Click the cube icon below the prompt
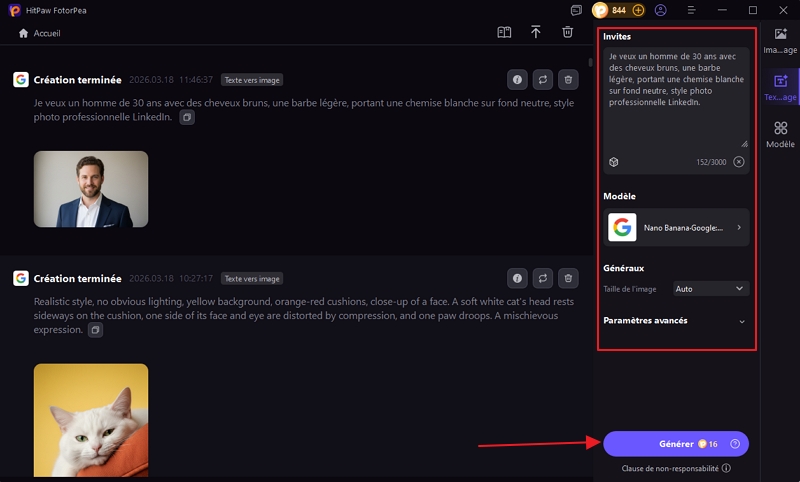 614,162
